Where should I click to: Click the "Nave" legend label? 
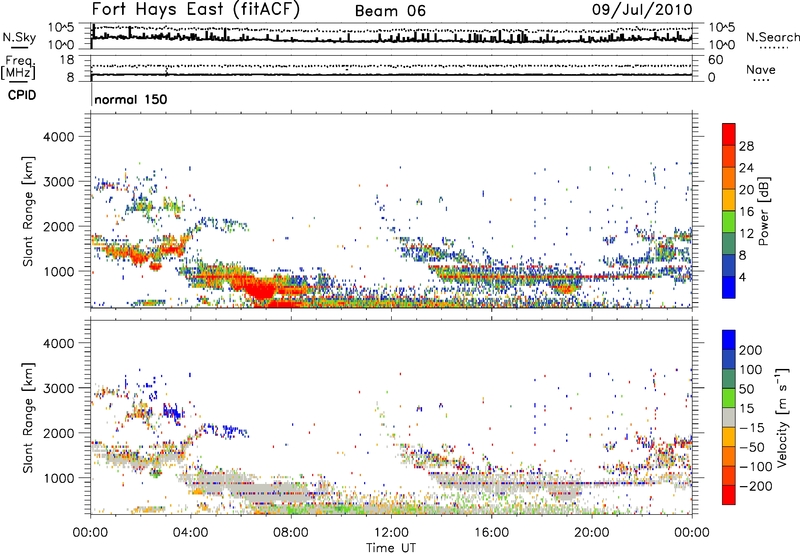[x=761, y=70]
